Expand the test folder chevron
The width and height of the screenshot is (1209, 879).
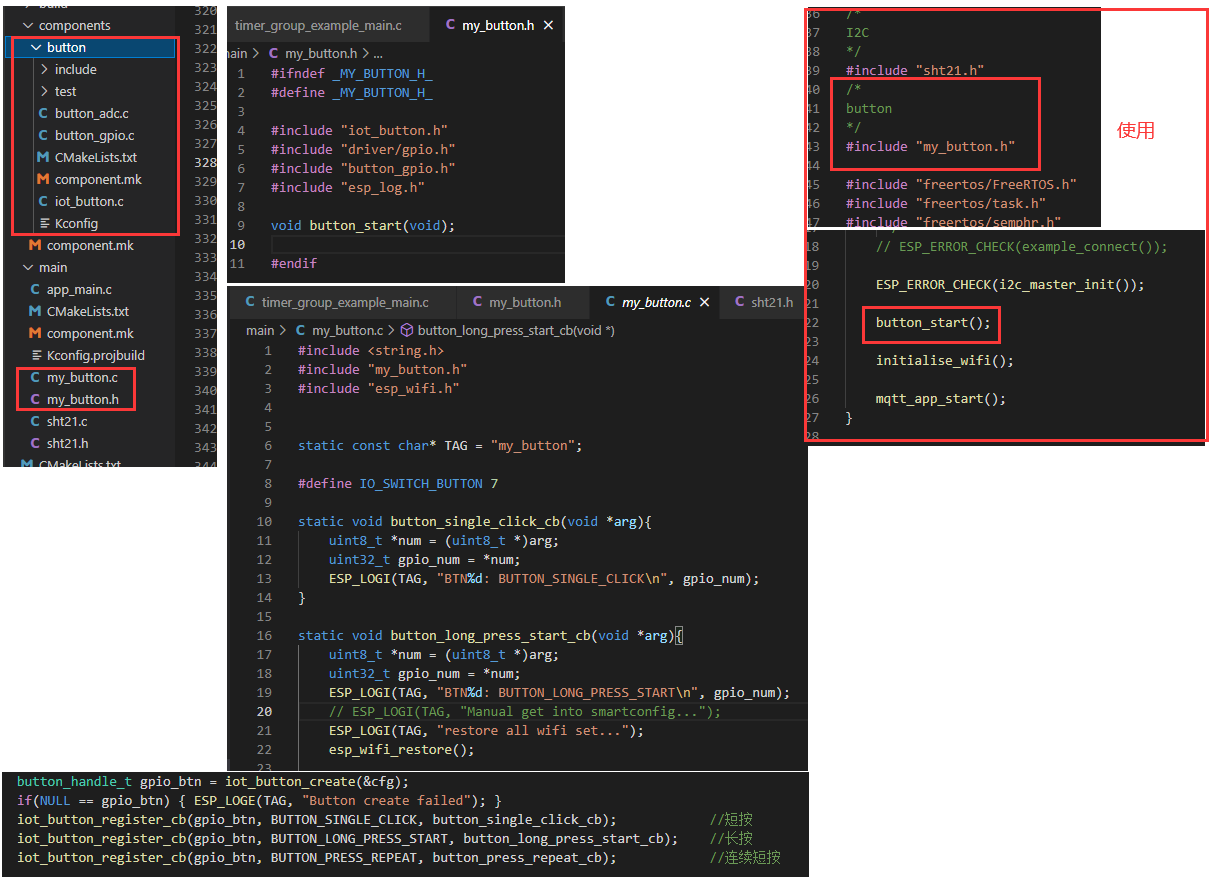pos(44,91)
